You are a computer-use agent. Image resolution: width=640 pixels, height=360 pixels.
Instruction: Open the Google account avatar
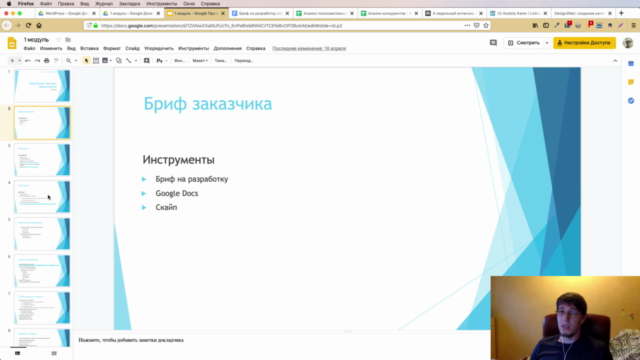pyautogui.click(x=628, y=42)
